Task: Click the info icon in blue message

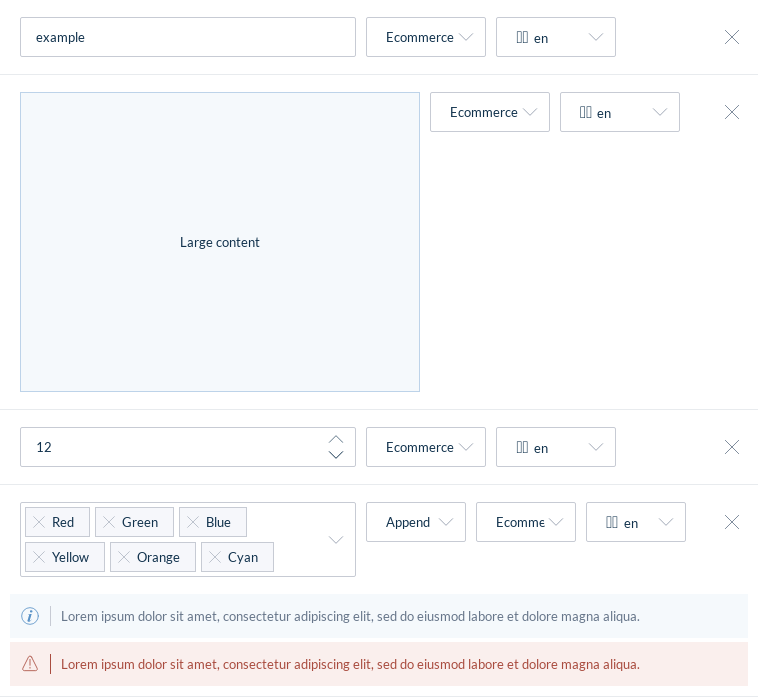Action: point(30,616)
